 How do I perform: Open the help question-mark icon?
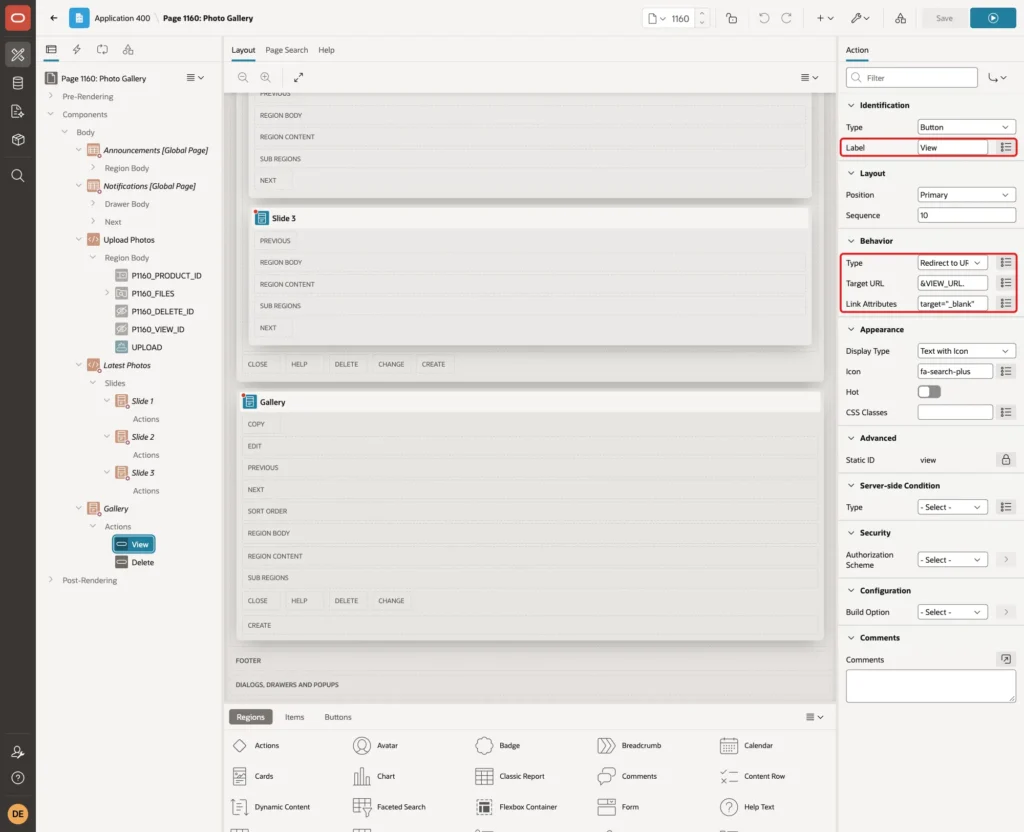coord(18,778)
